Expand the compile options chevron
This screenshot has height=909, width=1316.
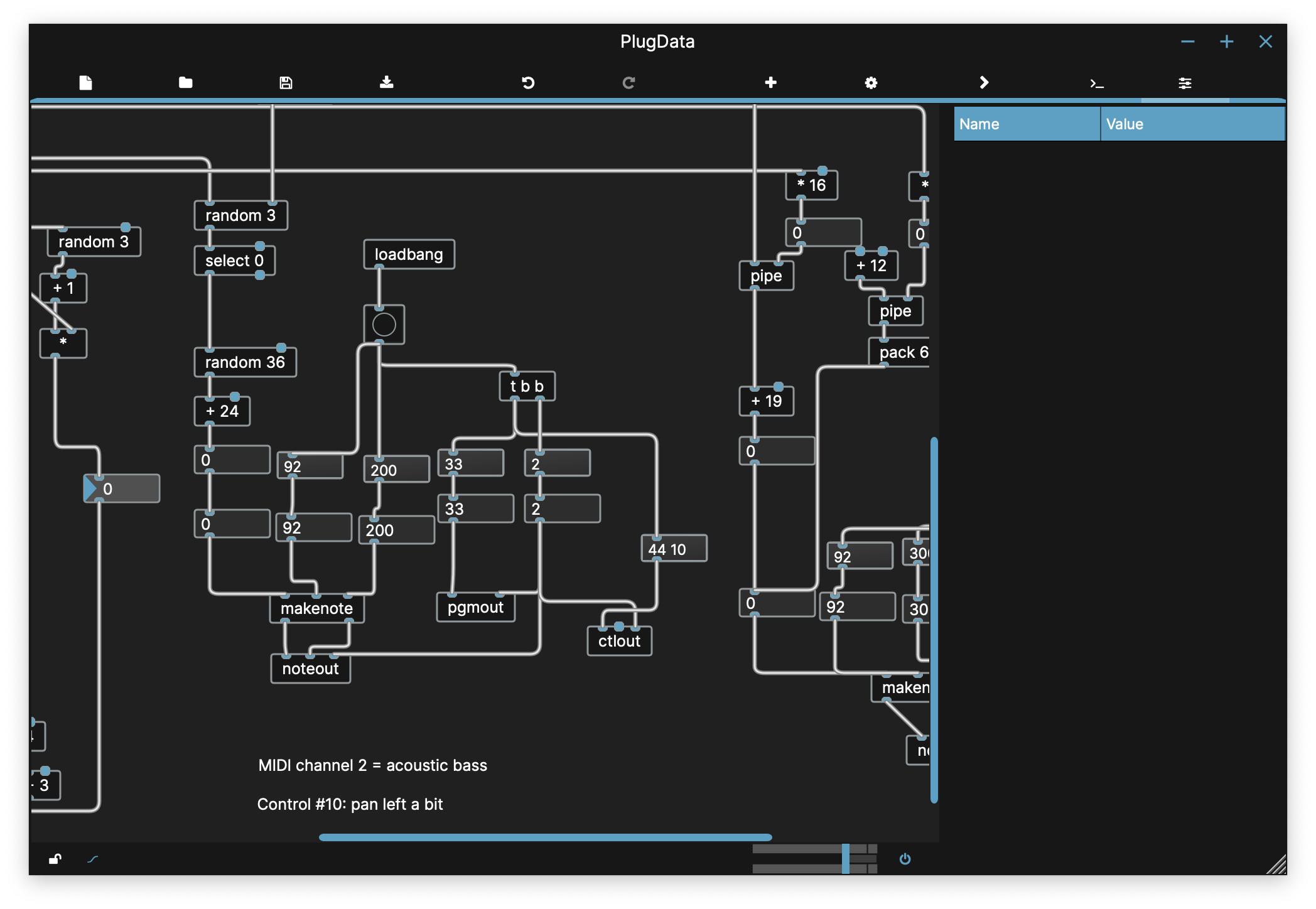[984, 82]
